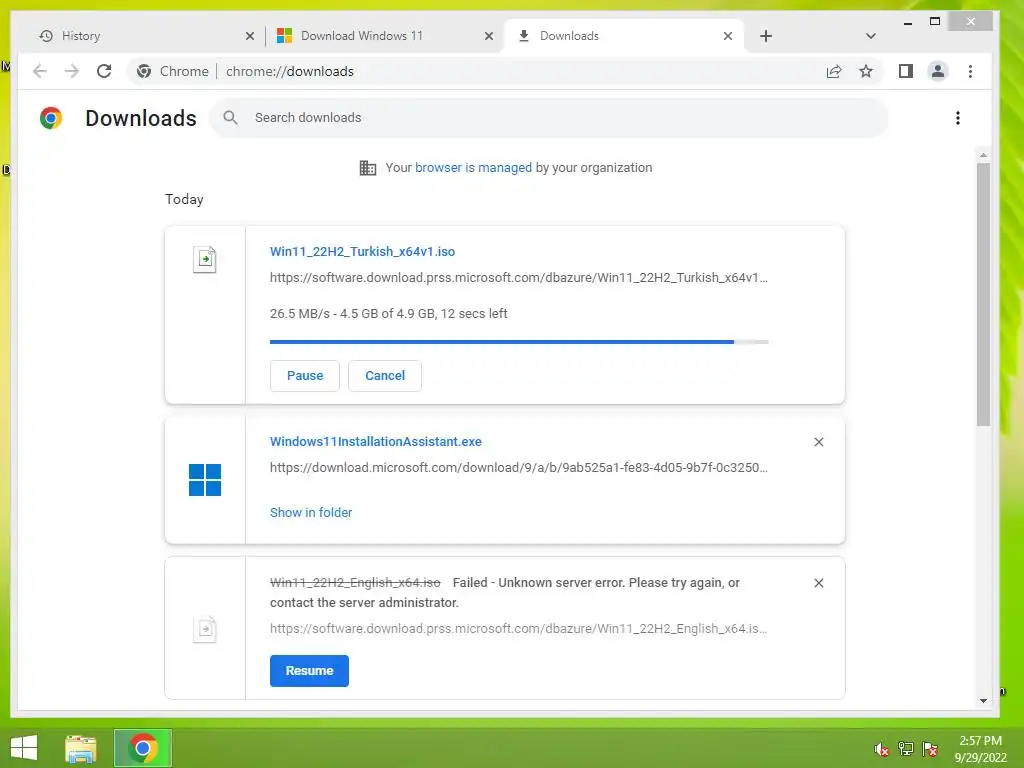Open the side panel icon
1024x768 pixels.
tap(906, 71)
